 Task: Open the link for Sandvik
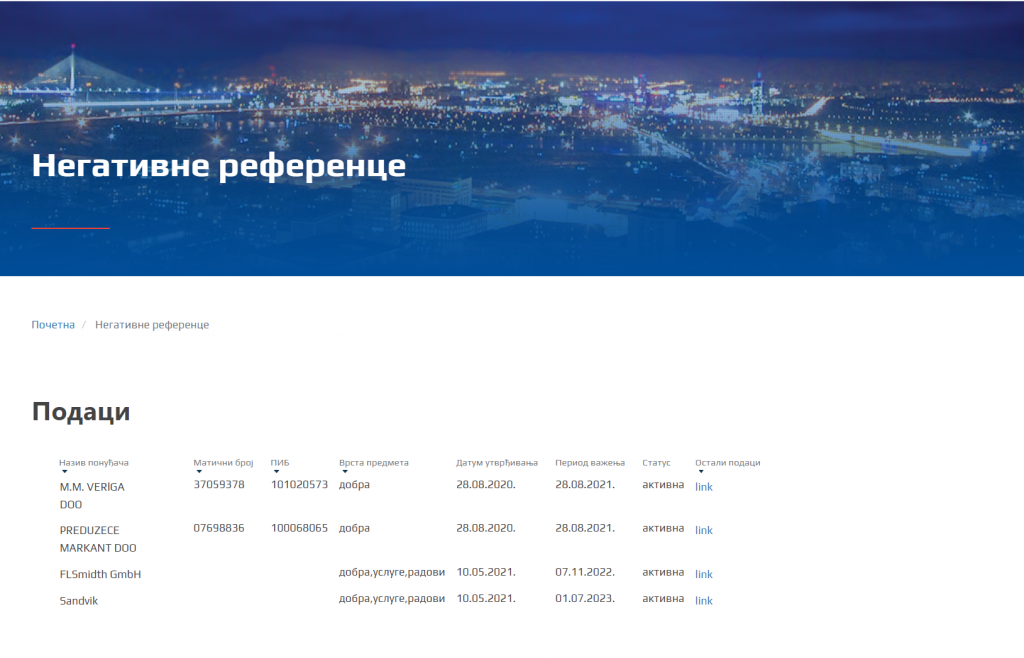(703, 600)
